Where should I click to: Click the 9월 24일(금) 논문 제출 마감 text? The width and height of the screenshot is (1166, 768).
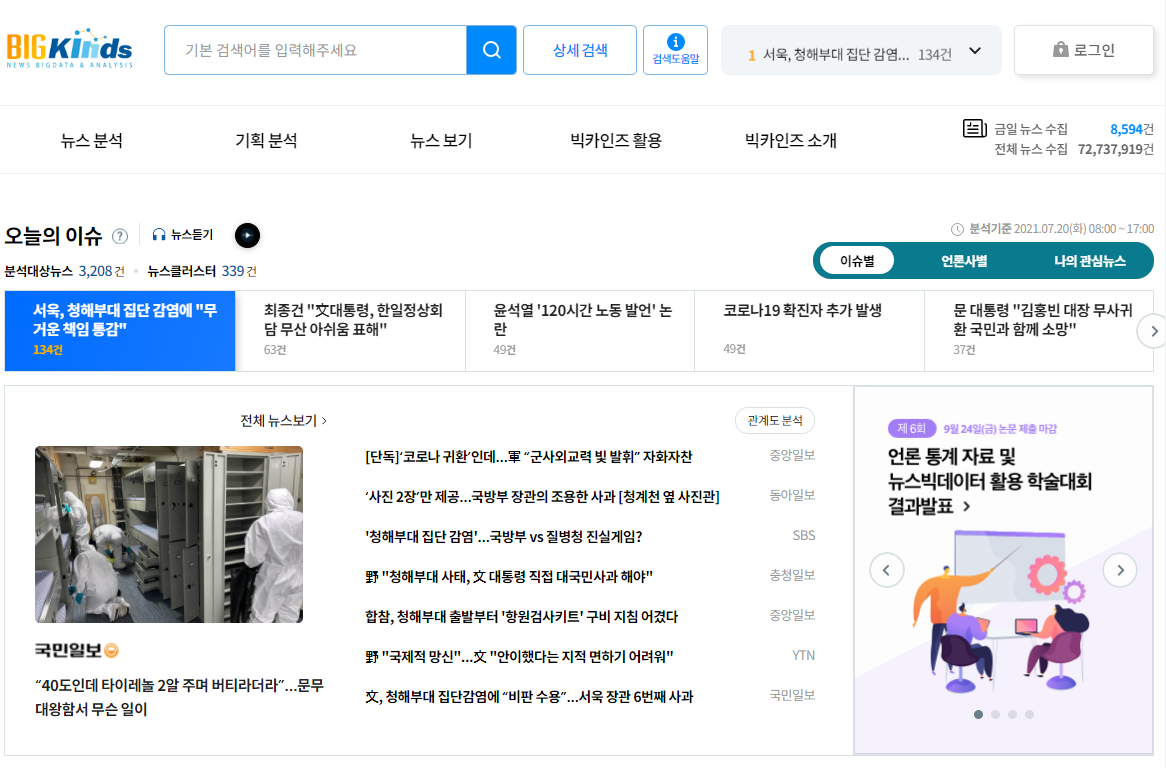pos(999,429)
